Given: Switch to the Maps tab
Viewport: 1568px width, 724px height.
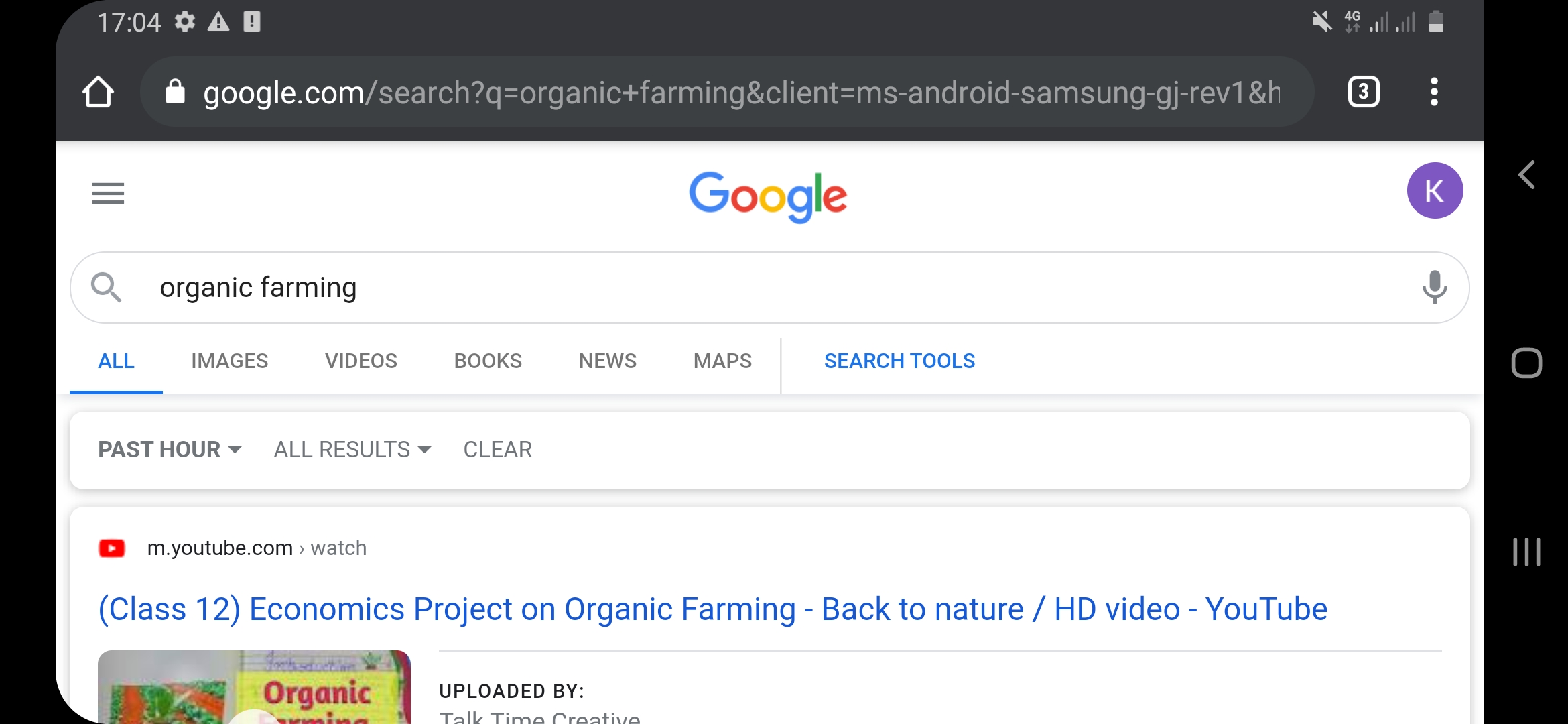Looking at the screenshot, I should (x=722, y=361).
